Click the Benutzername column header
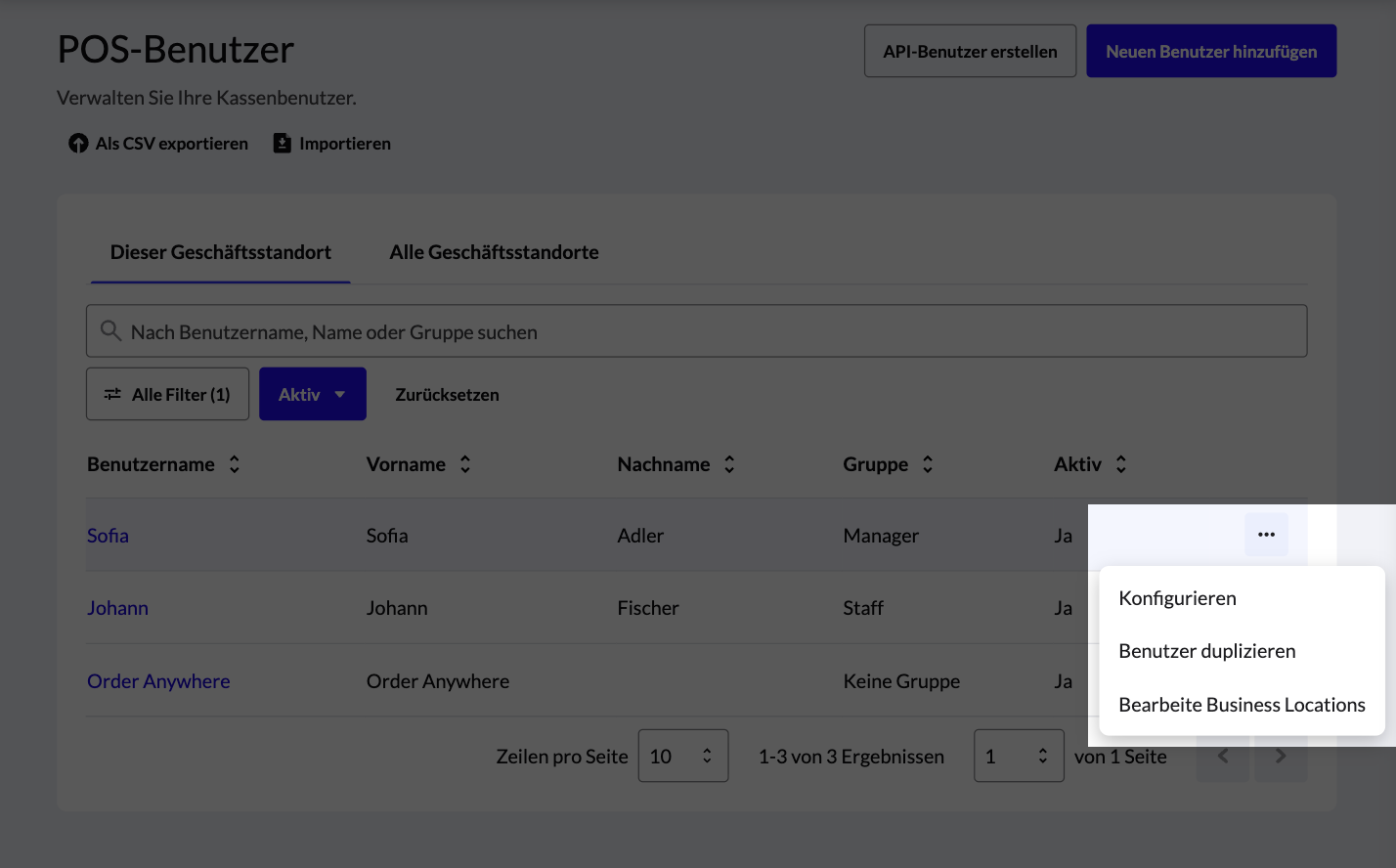The image size is (1396, 868). click(x=151, y=464)
